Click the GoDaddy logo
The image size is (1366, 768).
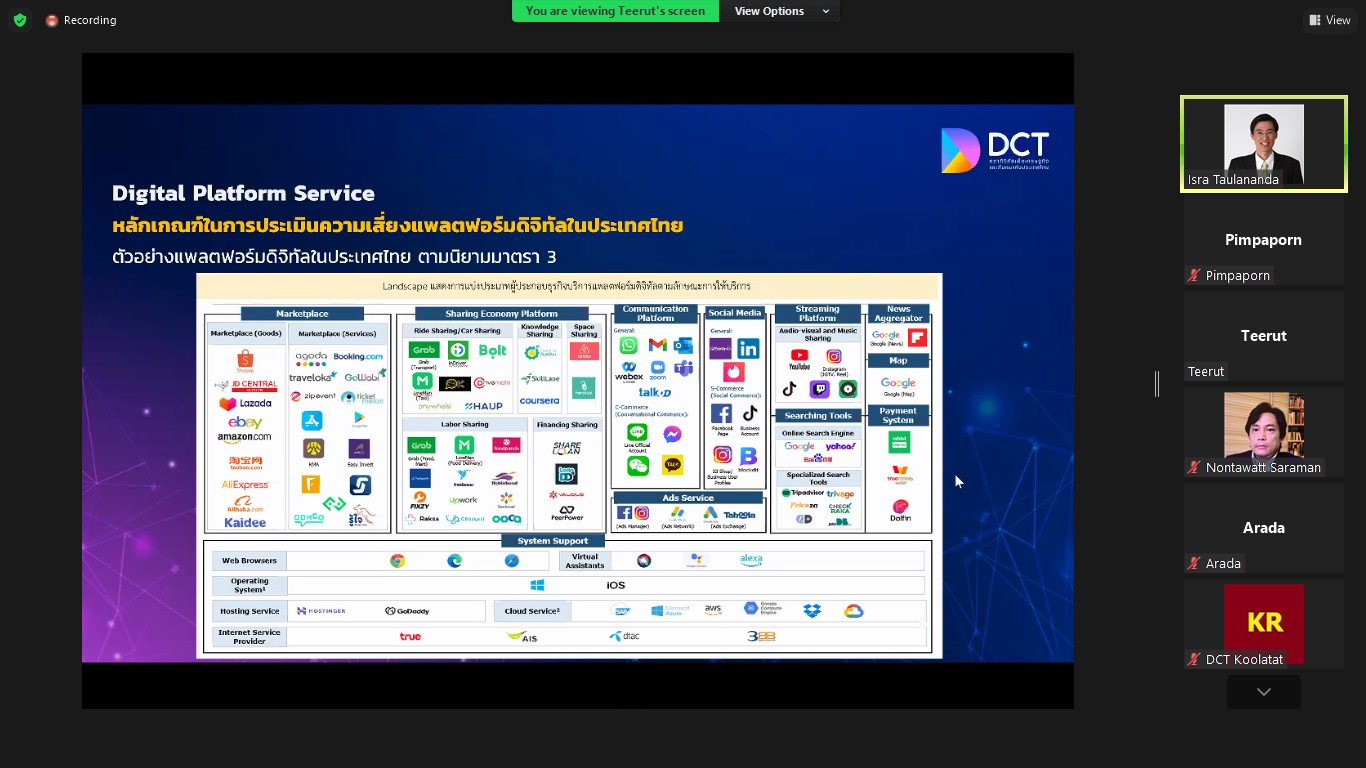click(x=406, y=611)
